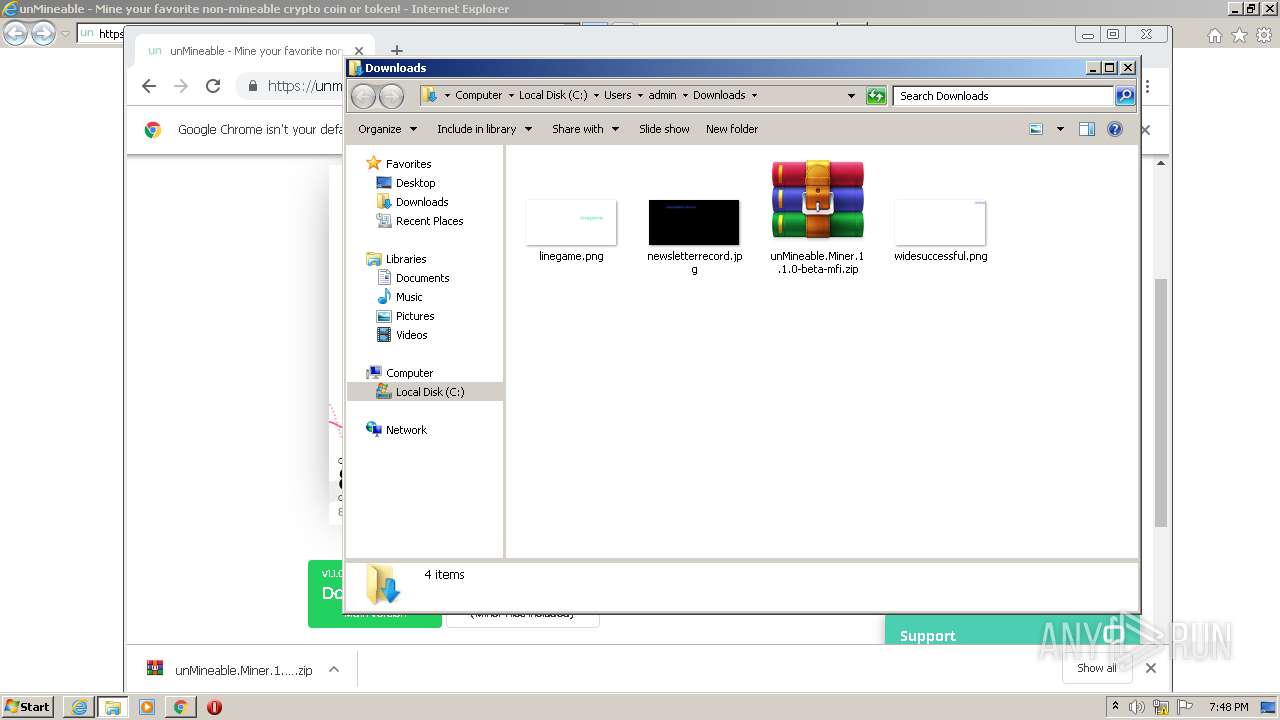Select Recent Places in sidebar
Screen dimensions: 1280x720
(x=429, y=221)
